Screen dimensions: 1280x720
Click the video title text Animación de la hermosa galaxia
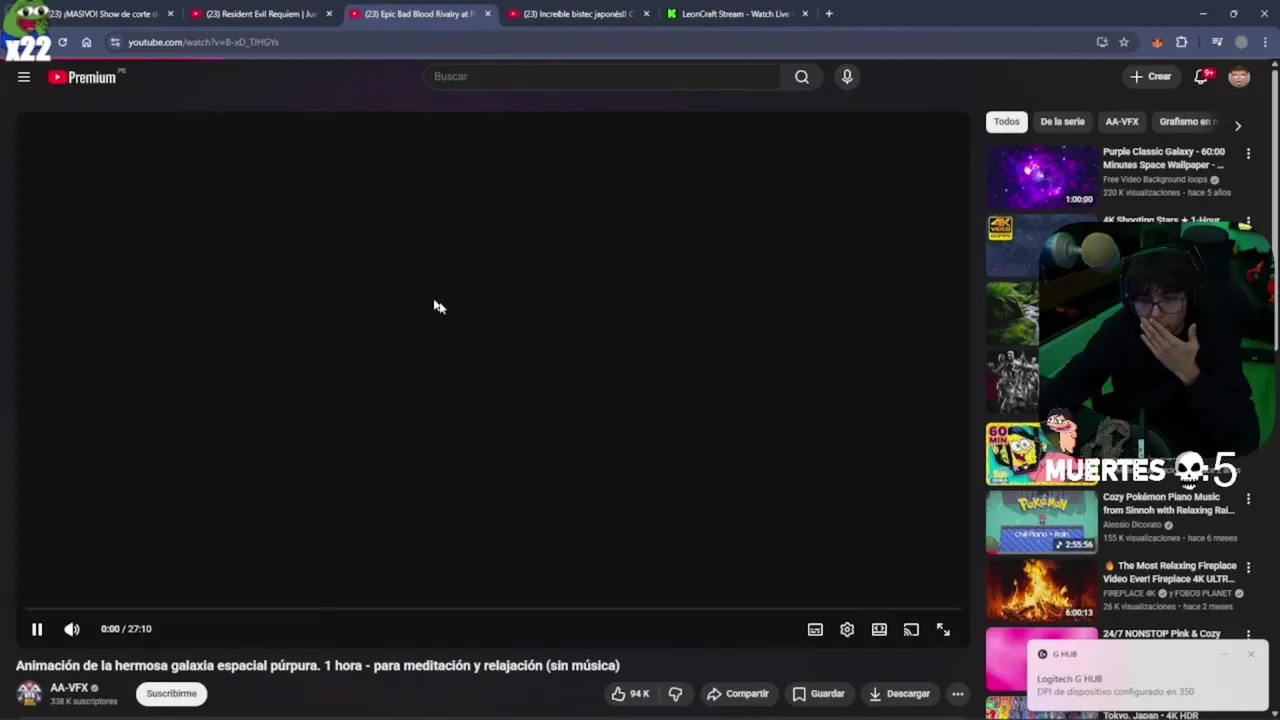click(x=318, y=666)
